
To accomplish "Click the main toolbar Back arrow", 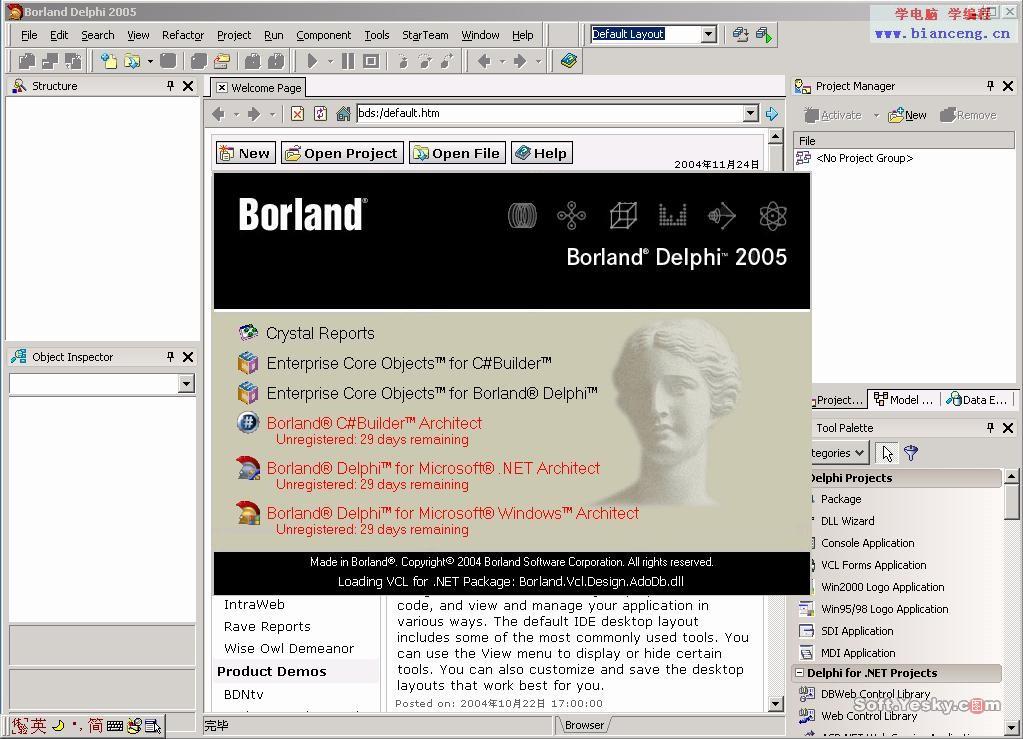I will [484, 61].
